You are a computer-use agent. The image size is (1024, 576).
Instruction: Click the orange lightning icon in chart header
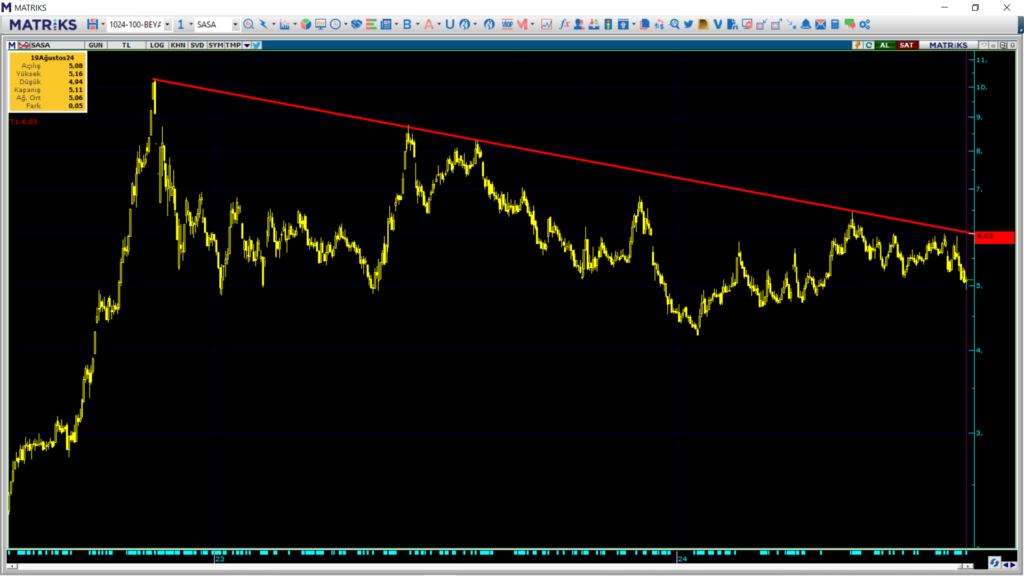(x=857, y=45)
